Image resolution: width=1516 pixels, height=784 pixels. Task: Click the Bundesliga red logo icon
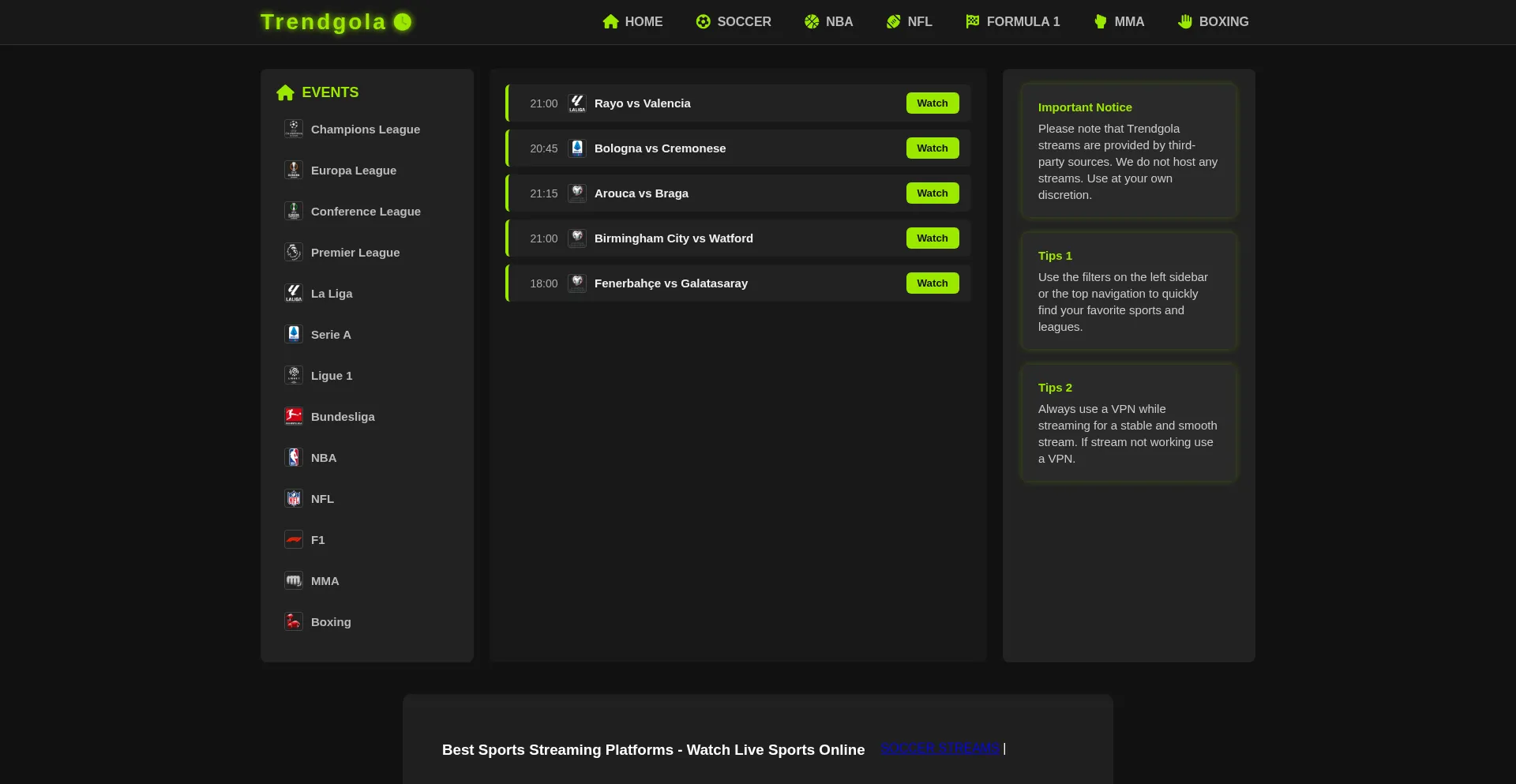(294, 416)
